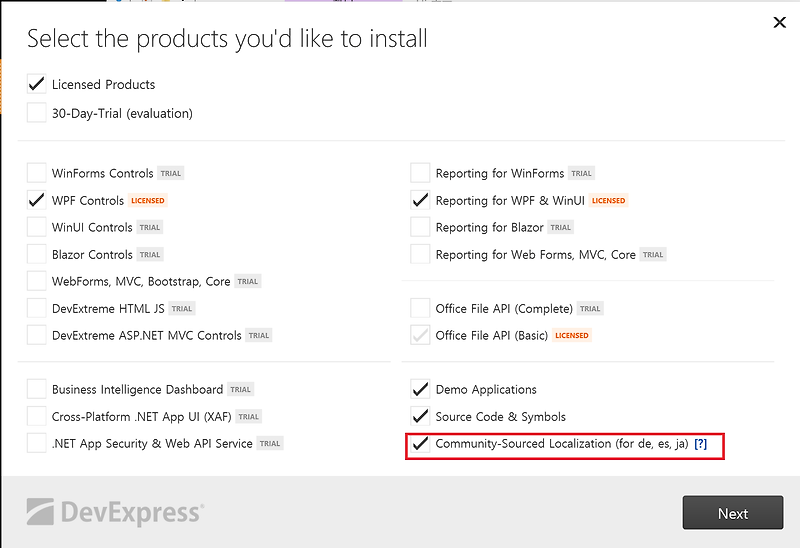Open the [?] help link for localization
Image resolution: width=800 pixels, height=548 pixels.
click(701, 444)
